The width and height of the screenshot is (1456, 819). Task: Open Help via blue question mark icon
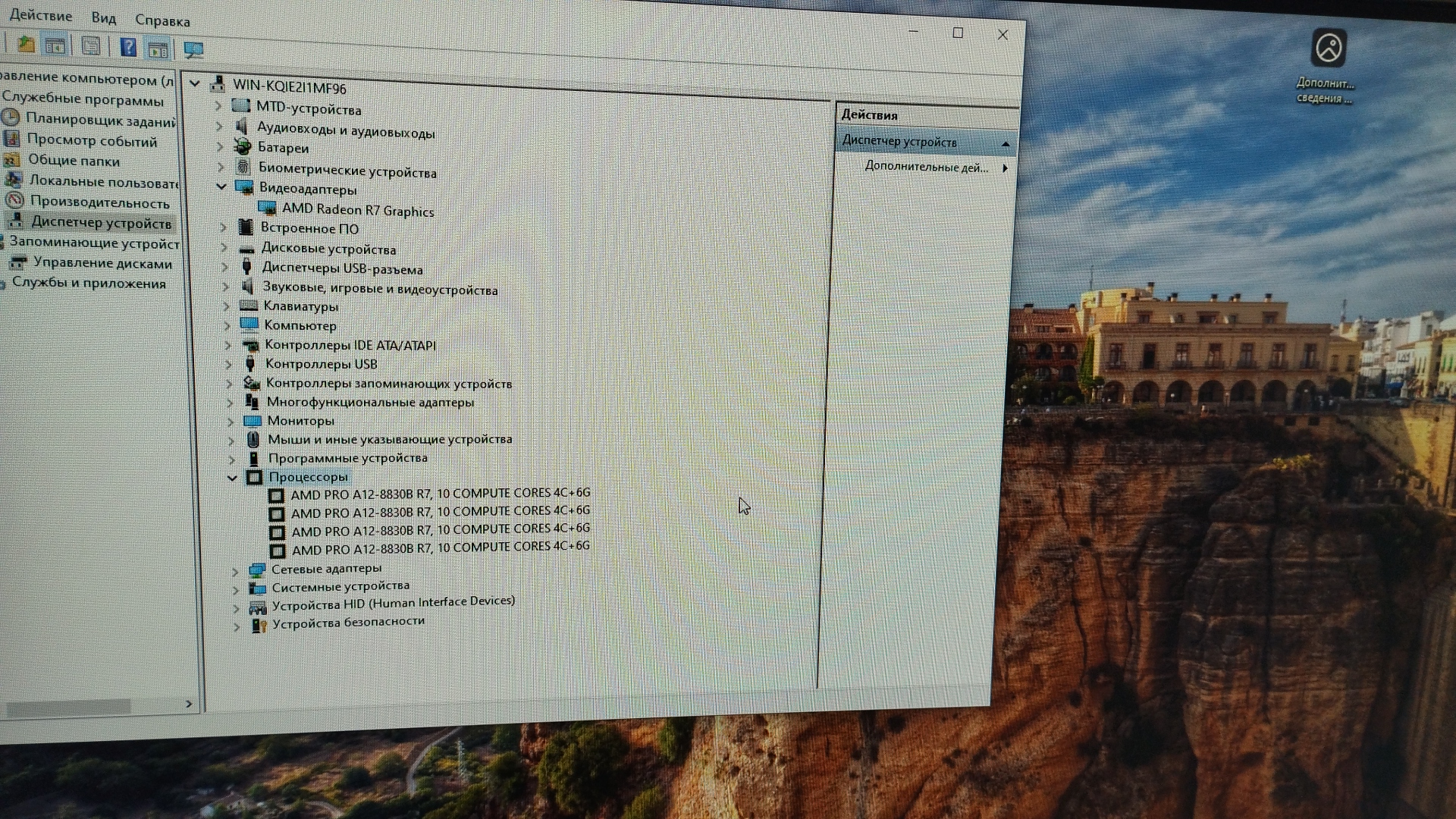[x=128, y=48]
